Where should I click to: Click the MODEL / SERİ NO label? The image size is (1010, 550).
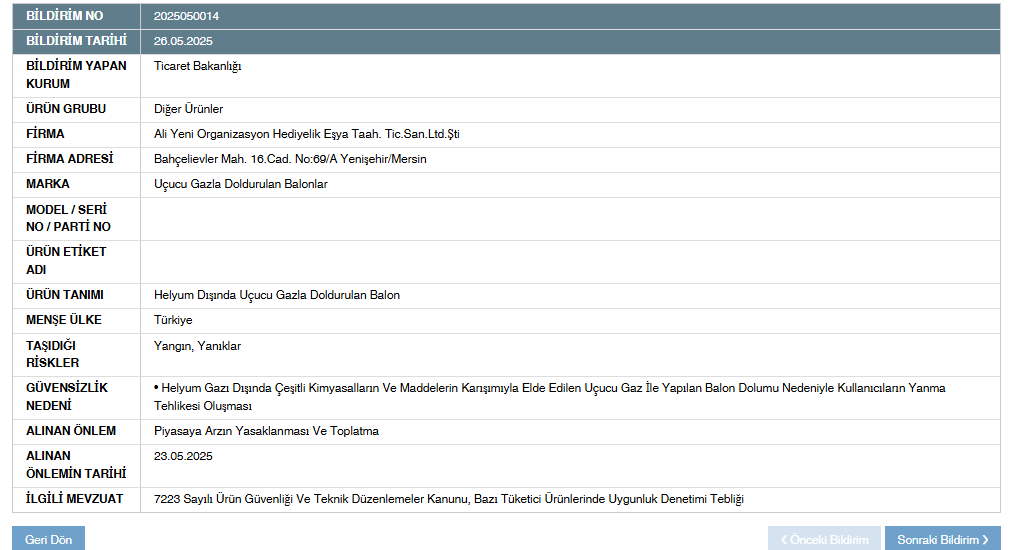(68, 218)
